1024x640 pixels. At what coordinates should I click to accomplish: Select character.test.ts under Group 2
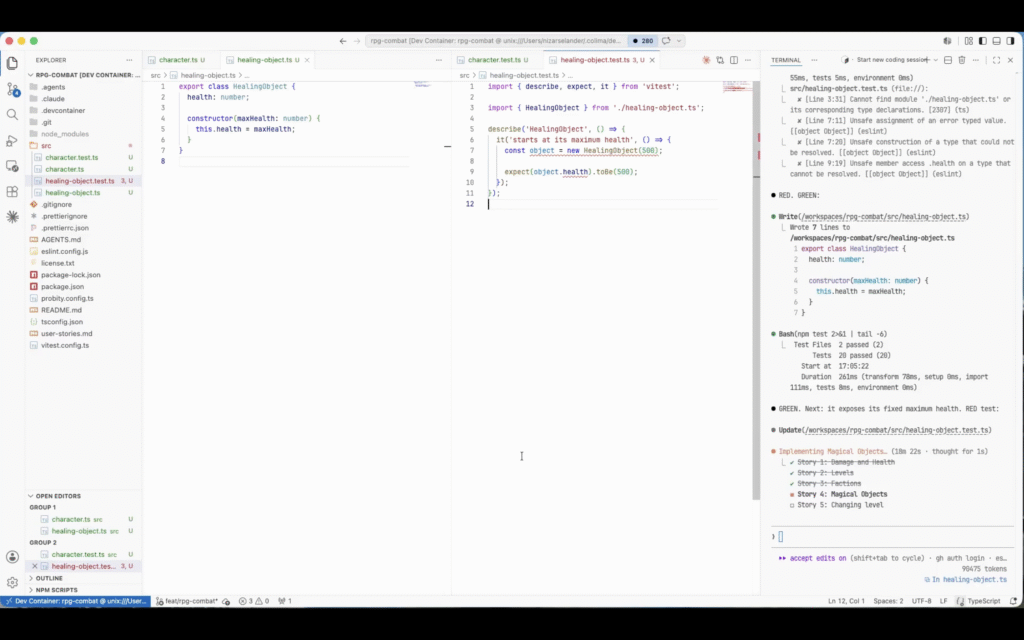(x=84, y=554)
